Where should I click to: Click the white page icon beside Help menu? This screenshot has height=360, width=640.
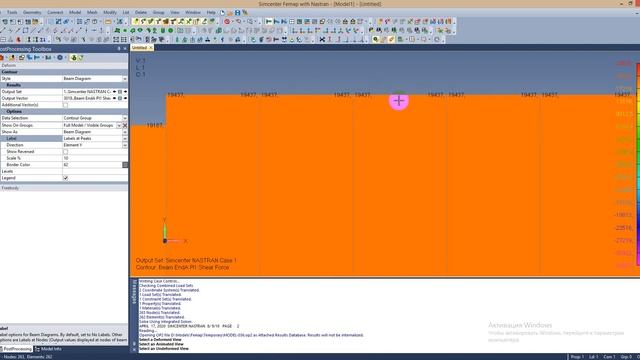coord(222,13)
